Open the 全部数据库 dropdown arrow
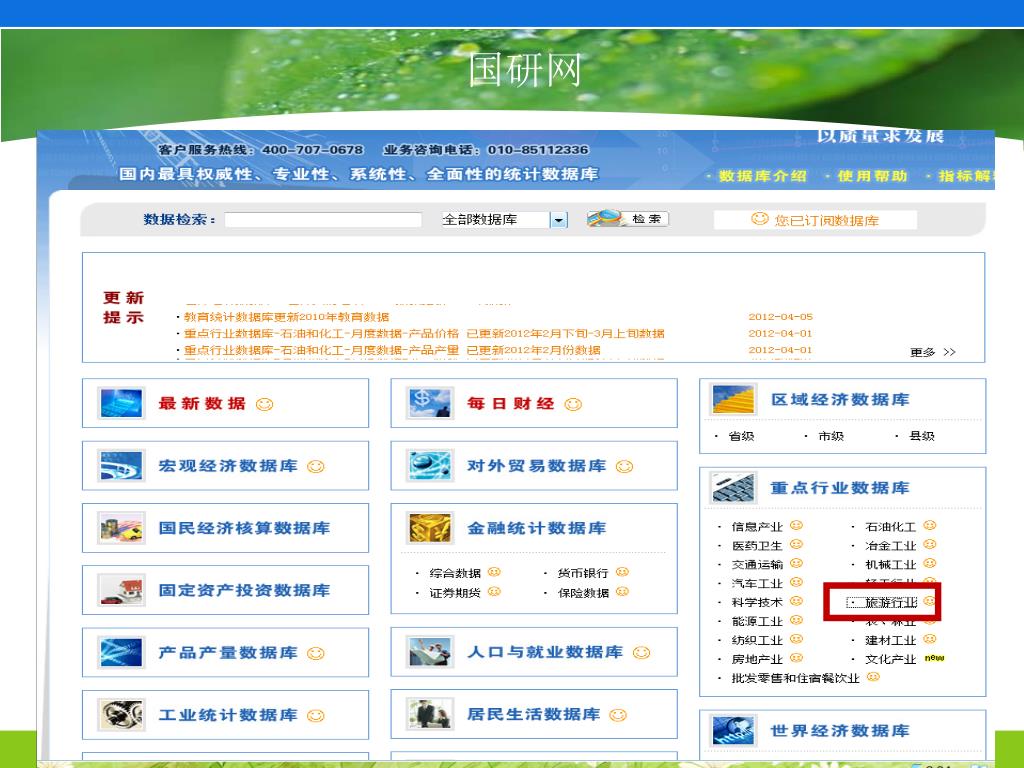This screenshot has width=1024, height=768. point(558,220)
